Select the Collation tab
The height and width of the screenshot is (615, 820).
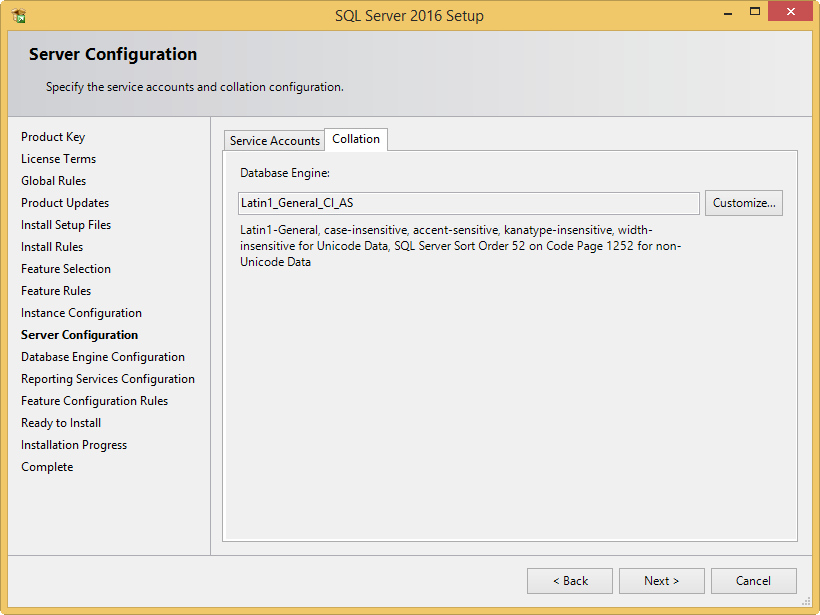coord(356,139)
